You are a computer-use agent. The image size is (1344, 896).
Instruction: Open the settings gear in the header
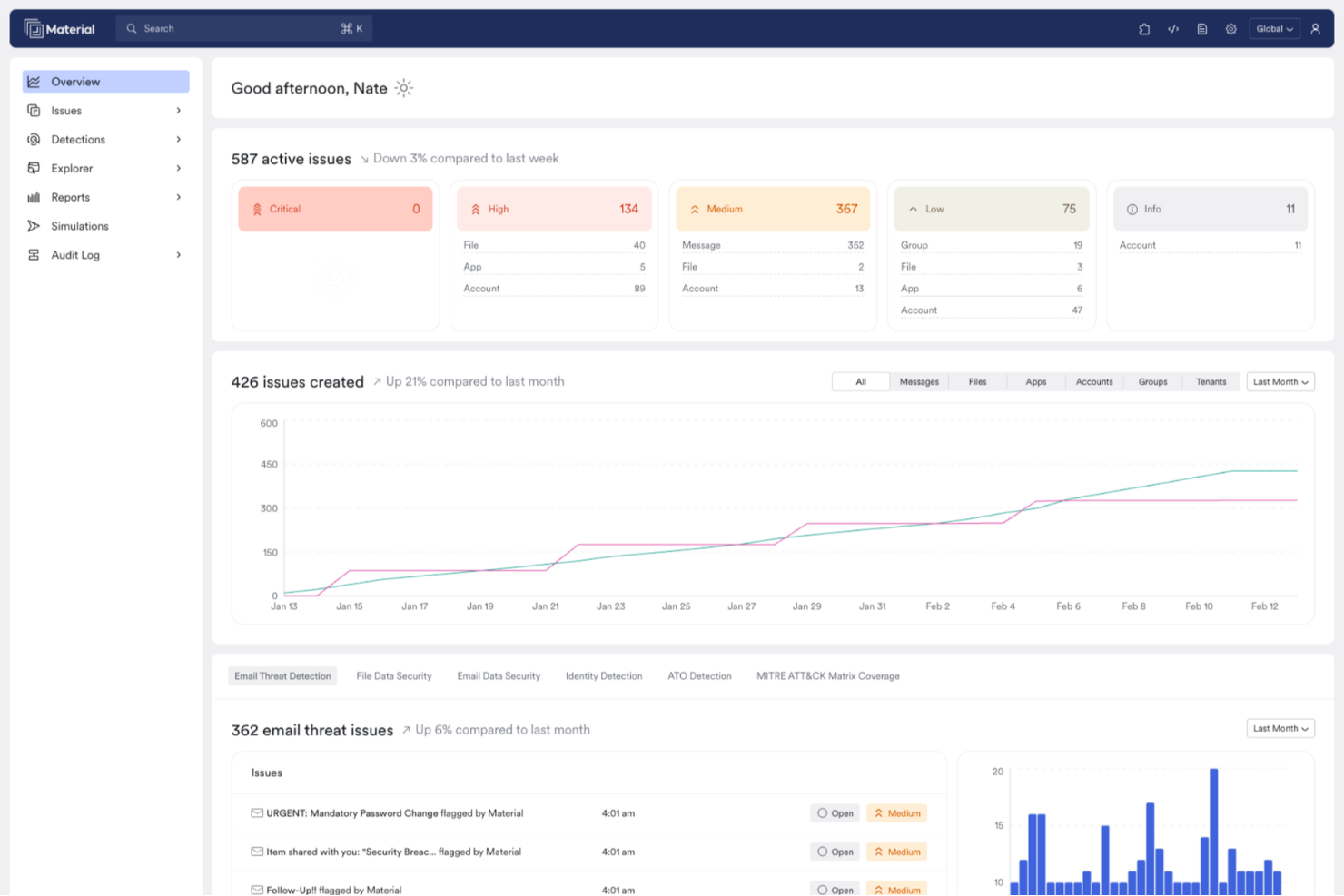click(1230, 28)
